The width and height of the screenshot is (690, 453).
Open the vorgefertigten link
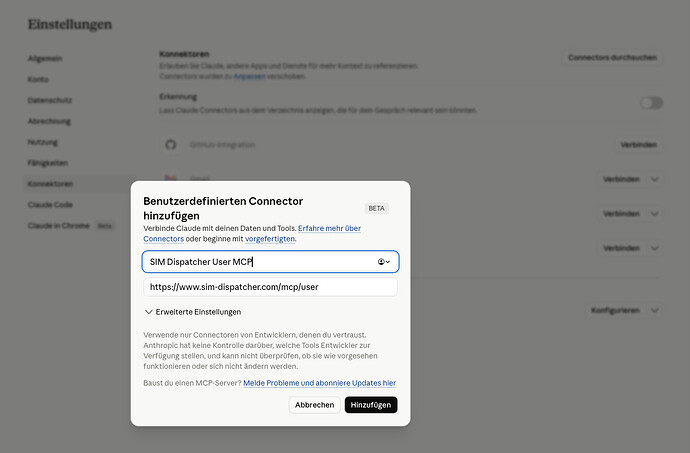tap(270, 239)
